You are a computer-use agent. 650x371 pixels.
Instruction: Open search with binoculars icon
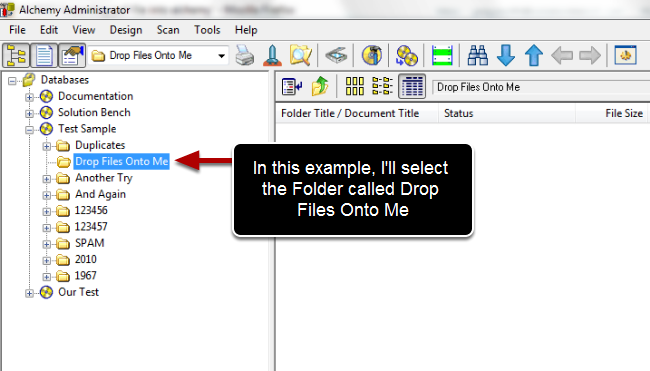coord(478,56)
